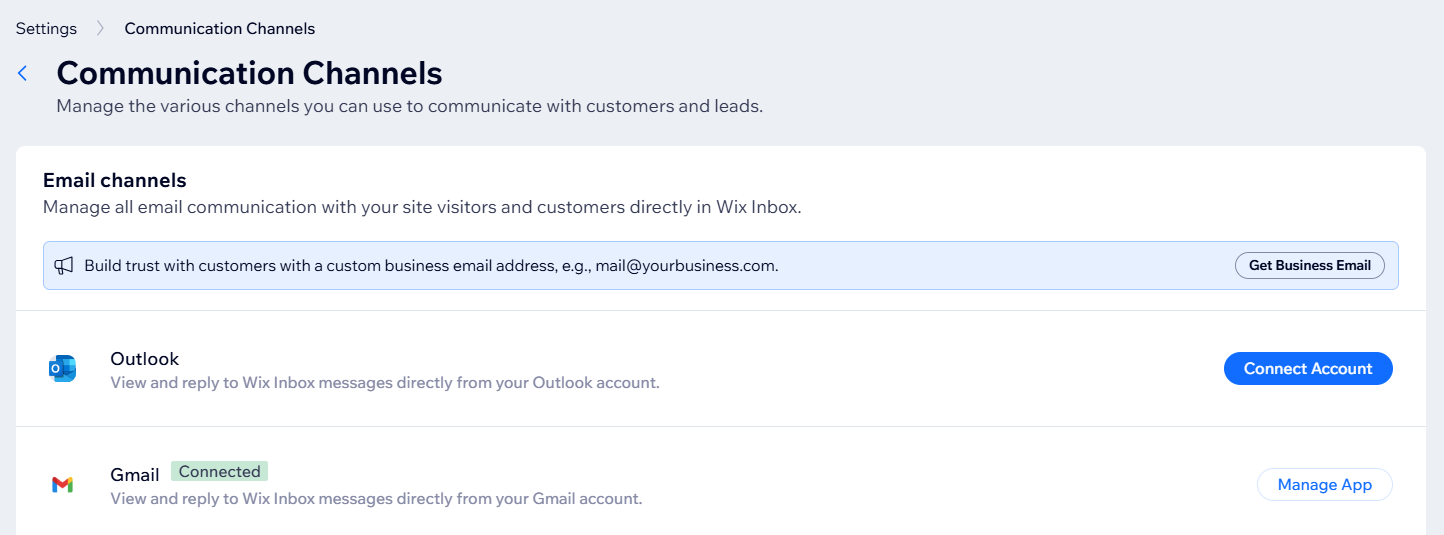Click the breadcrumb chevron separator after Settings
This screenshot has height=535, width=1444.
pyautogui.click(x=100, y=28)
